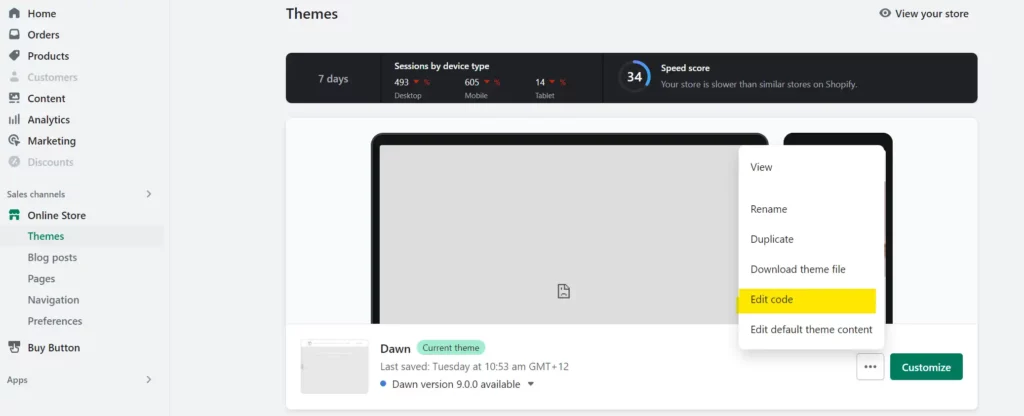Click the Themes page heading
Image resolution: width=1024 pixels, height=416 pixels.
pyautogui.click(x=312, y=13)
